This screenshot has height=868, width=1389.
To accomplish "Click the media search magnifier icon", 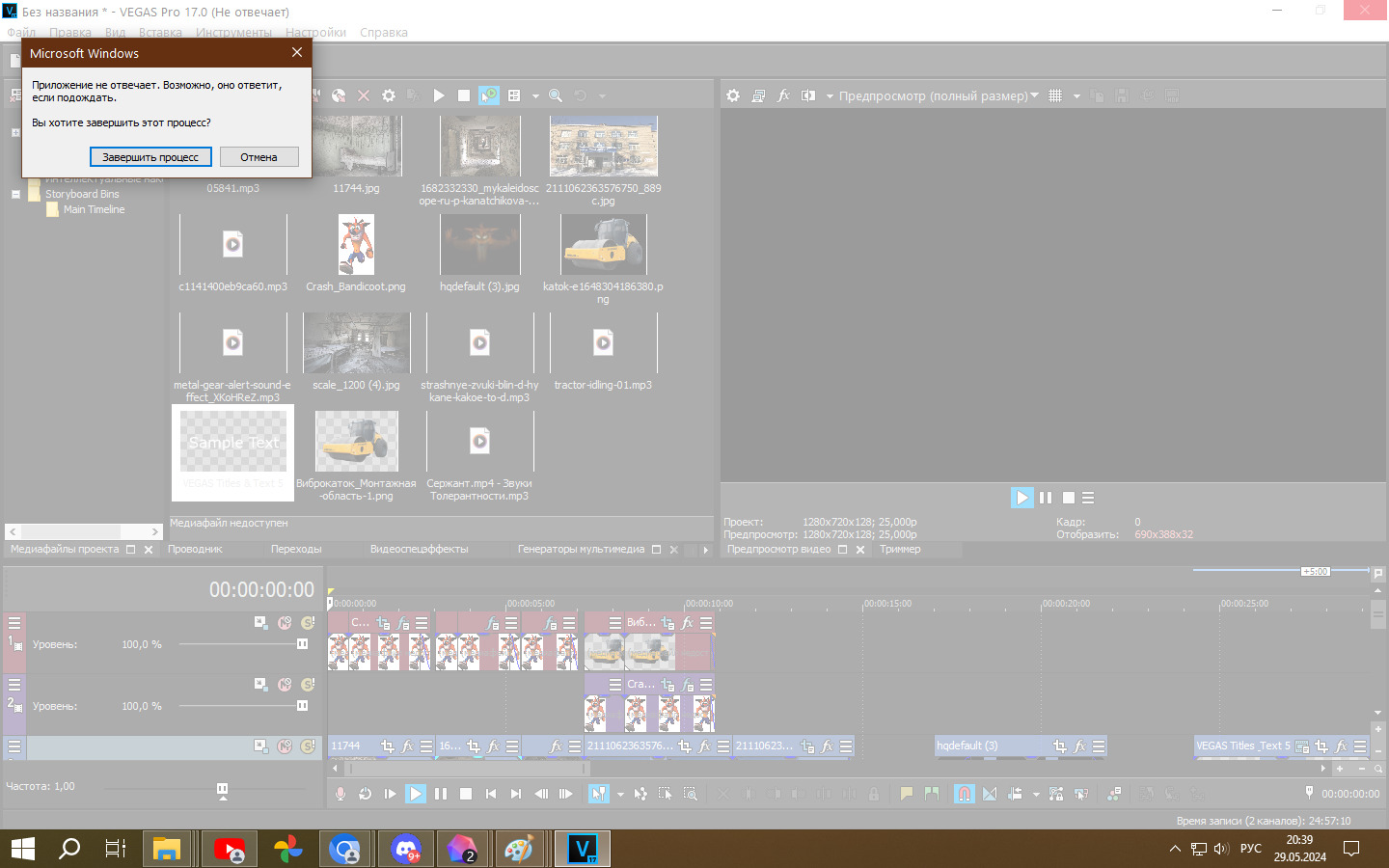I will coord(556,95).
